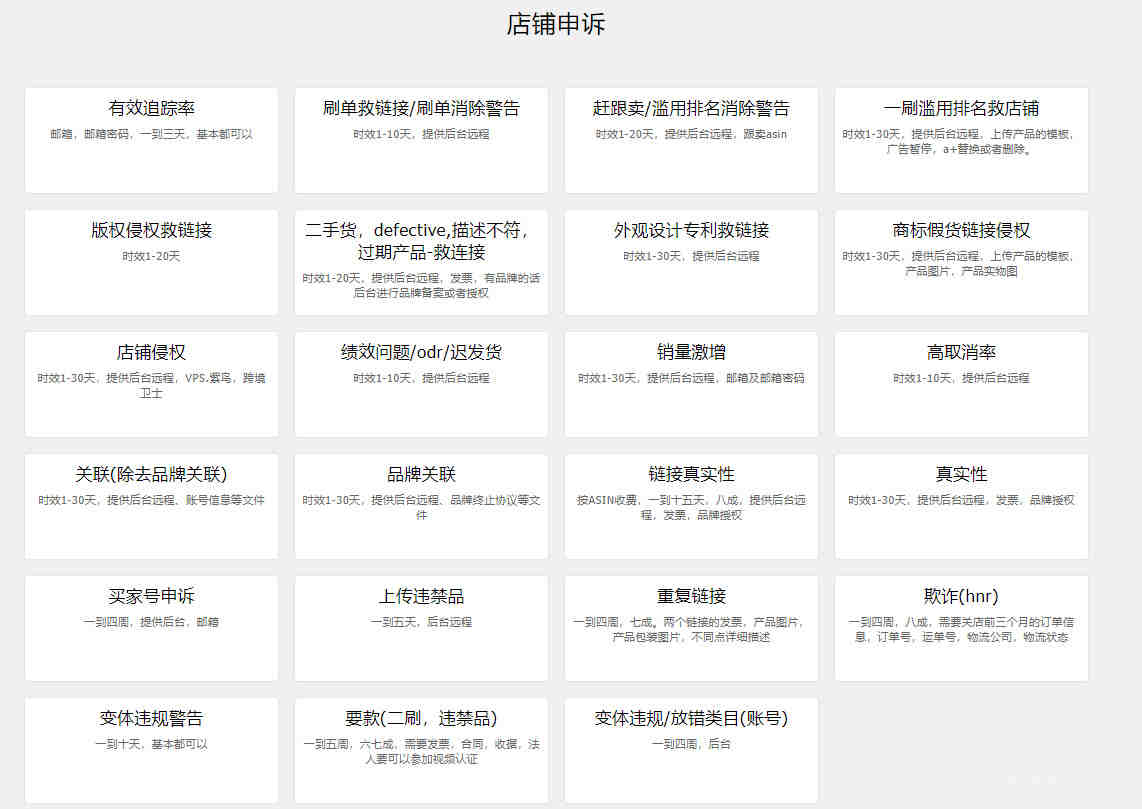Image resolution: width=1142 pixels, height=809 pixels.
Task: Click description mentioning 品牌备案或者授权
Action: coord(421,285)
